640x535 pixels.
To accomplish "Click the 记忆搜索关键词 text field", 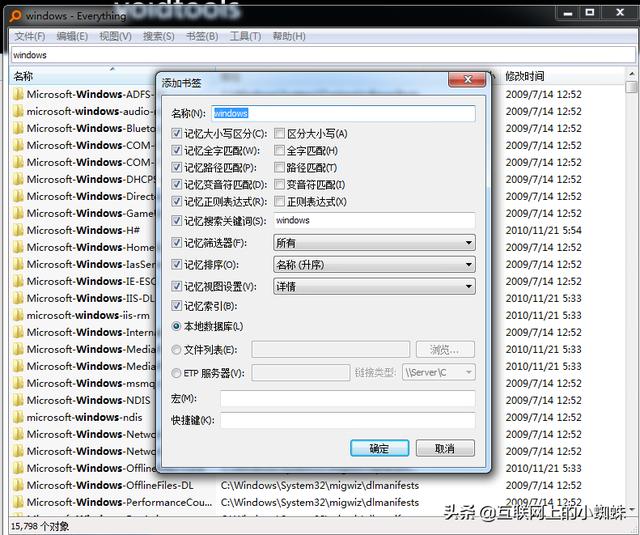I will tap(374, 221).
